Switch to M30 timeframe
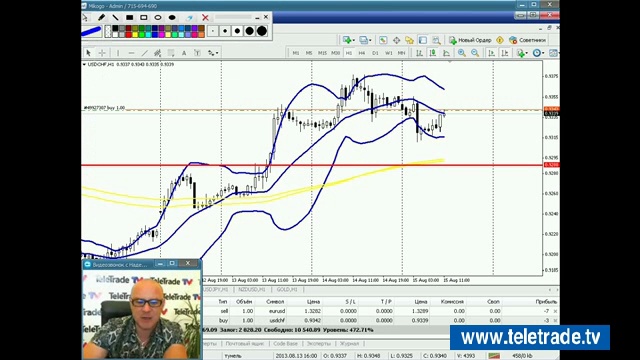 (336, 53)
